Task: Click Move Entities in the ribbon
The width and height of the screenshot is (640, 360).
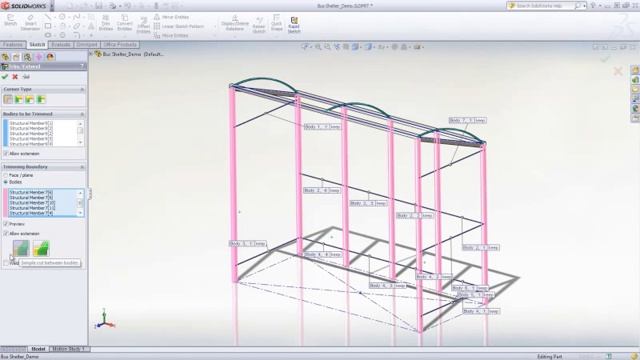Action: coord(171,36)
